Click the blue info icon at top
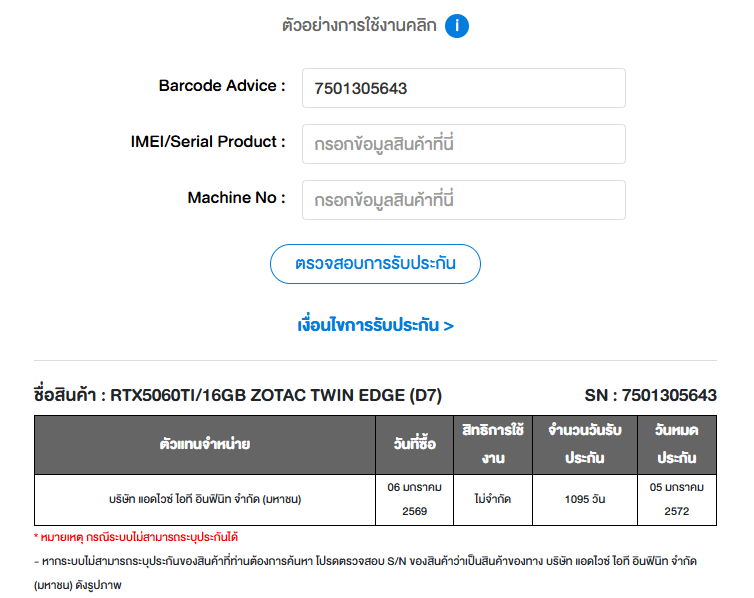This screenshot has height=598, width=754. tap(457, 26)
